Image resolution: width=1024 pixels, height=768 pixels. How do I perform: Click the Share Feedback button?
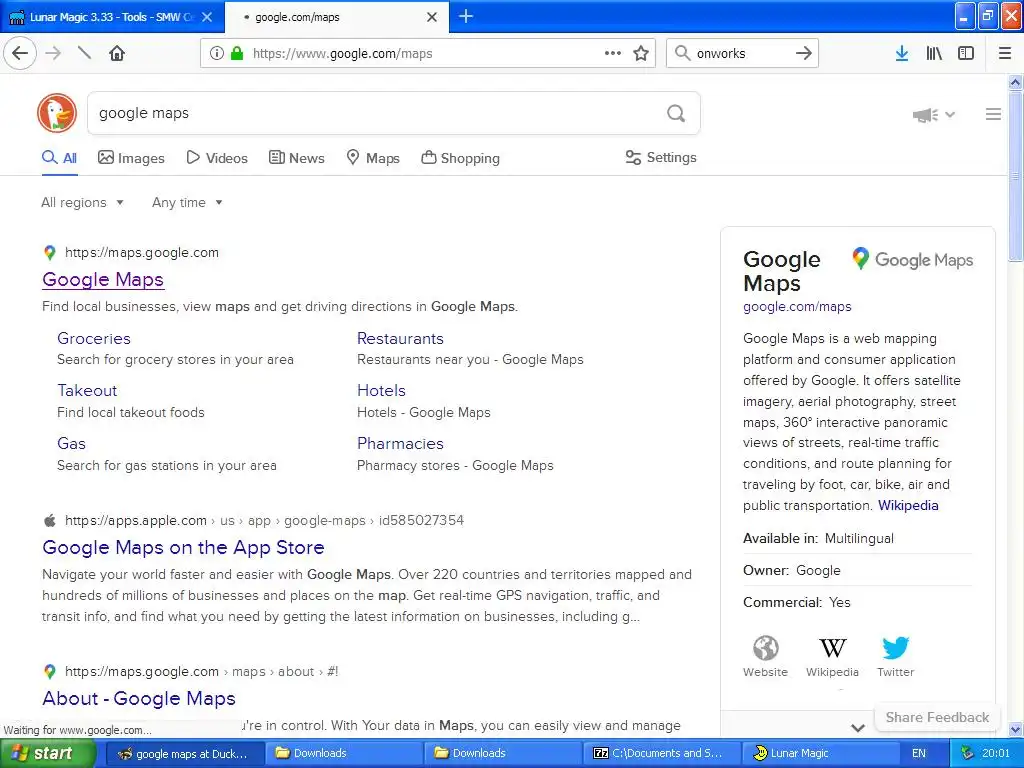coord(937,717)
